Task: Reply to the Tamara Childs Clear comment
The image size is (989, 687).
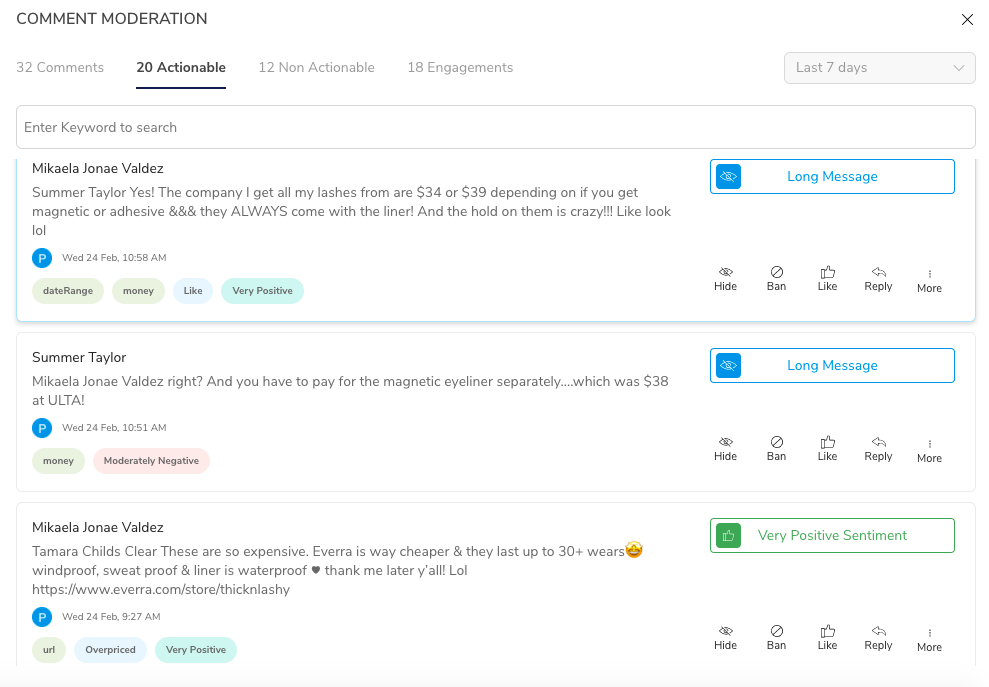Action: click(878, 637)
